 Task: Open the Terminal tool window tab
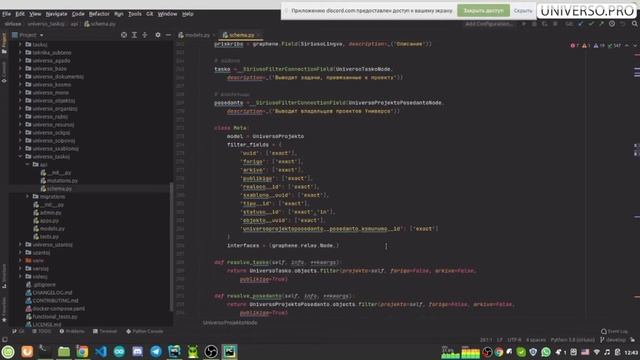point(105,331)
